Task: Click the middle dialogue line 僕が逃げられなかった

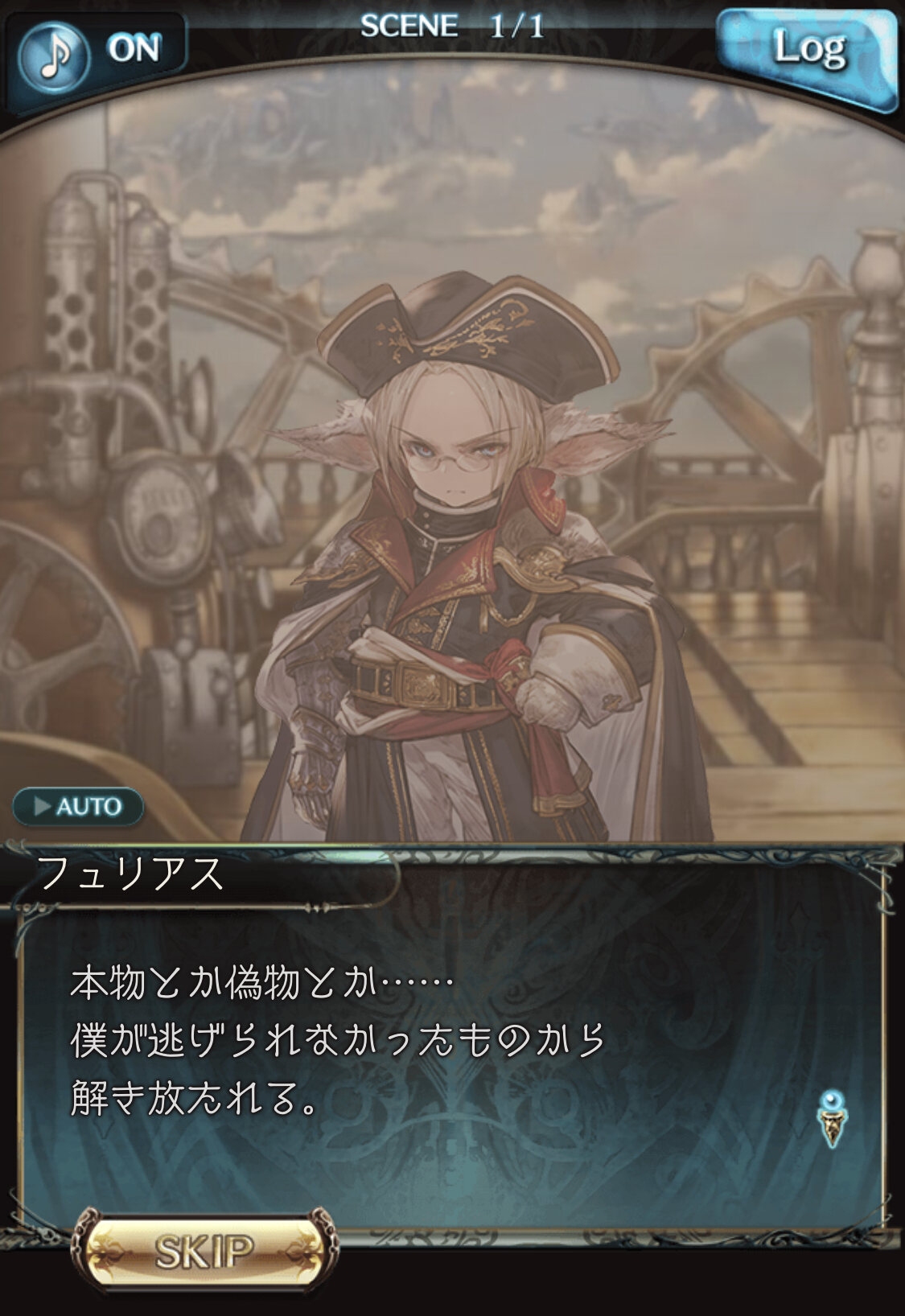Action: pos(338,1040)
